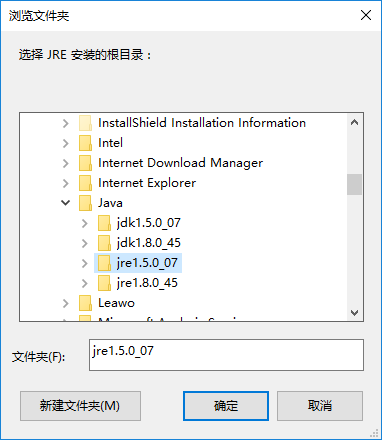This screenshot has height=440, width=382.
Task: Click the 确定 confirm button
Action: point(226,406)
